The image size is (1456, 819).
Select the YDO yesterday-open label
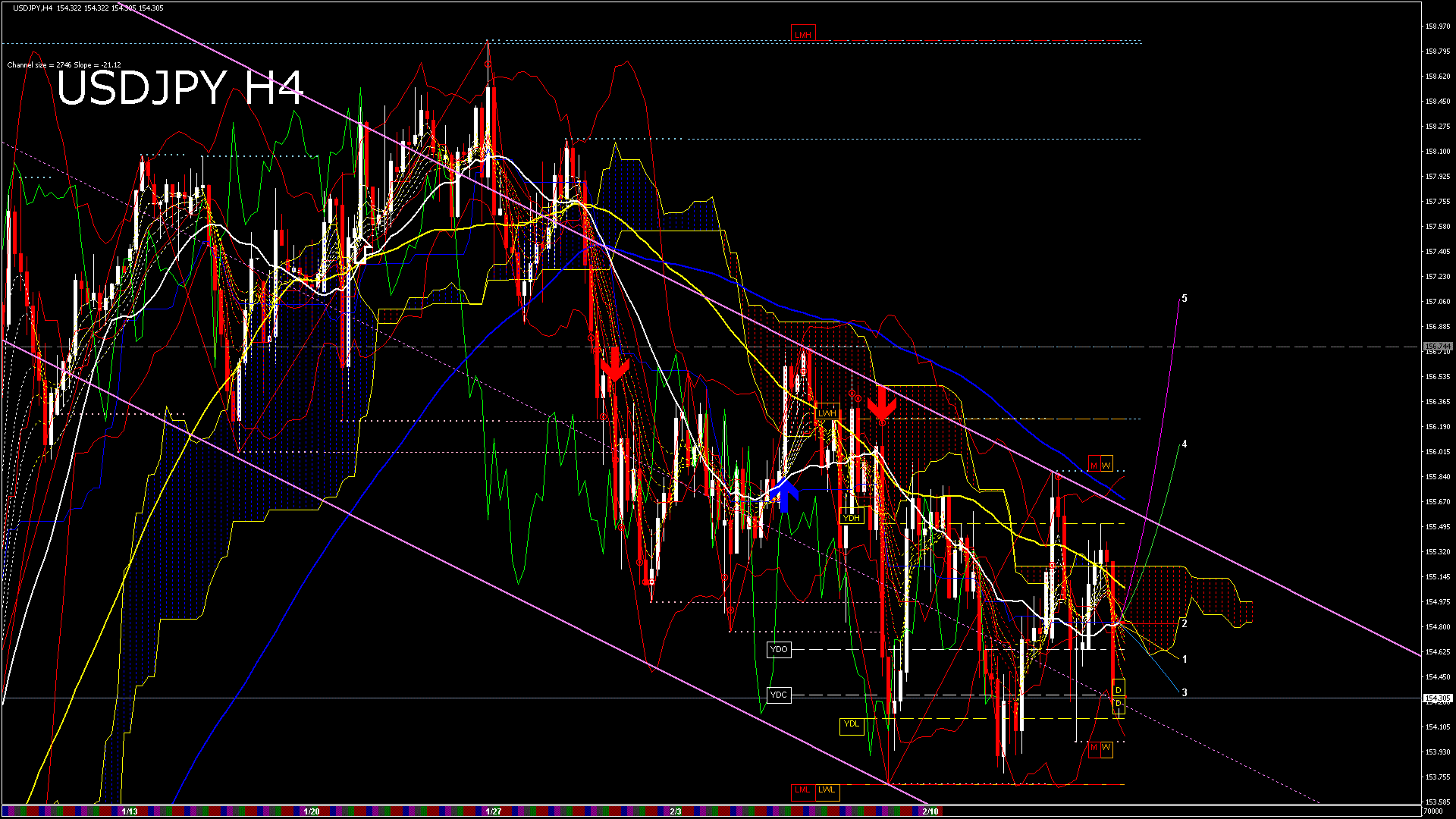point(779,649)
